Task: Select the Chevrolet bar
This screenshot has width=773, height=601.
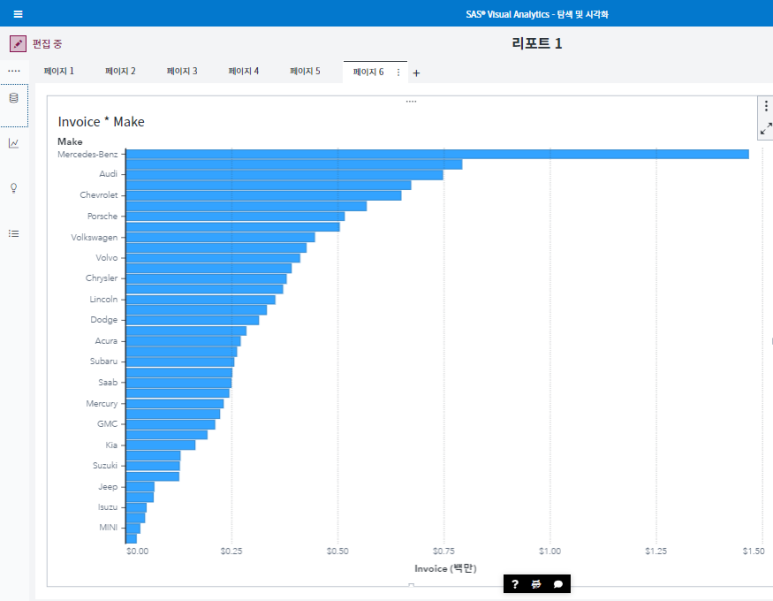Action: coord(264,196)
